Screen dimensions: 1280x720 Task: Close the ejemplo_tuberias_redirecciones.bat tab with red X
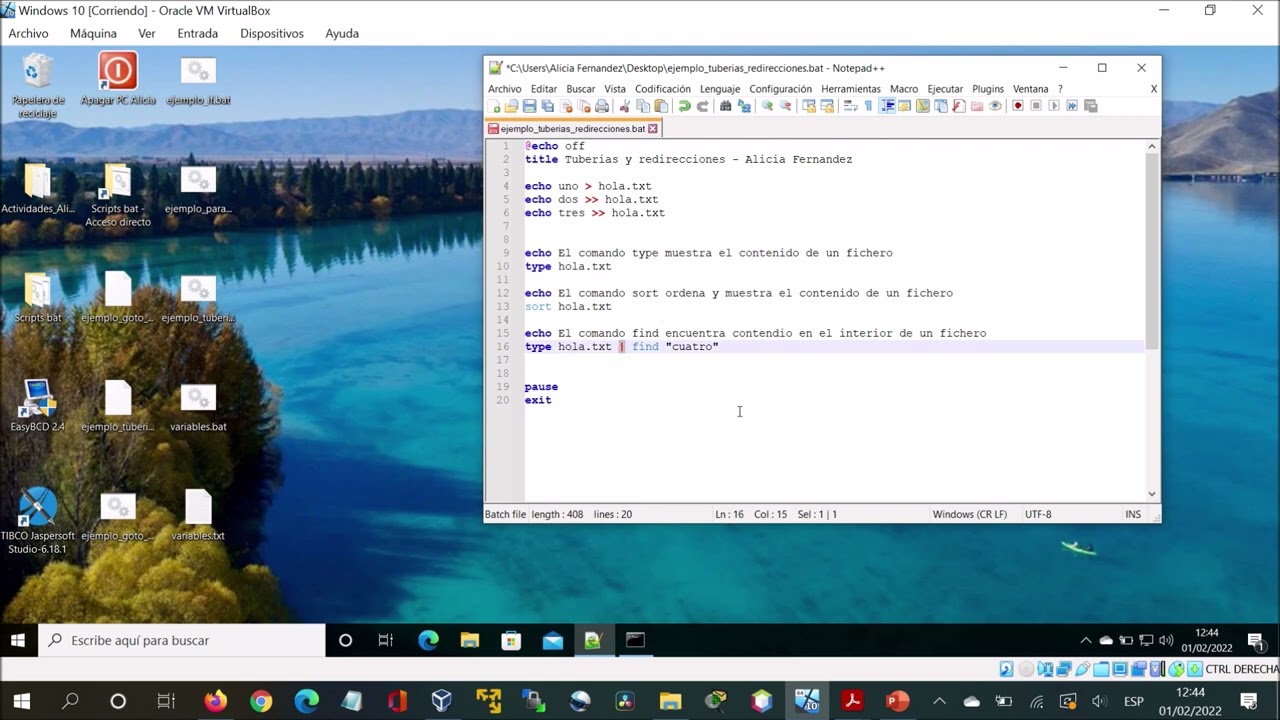[x=653, y=129]
